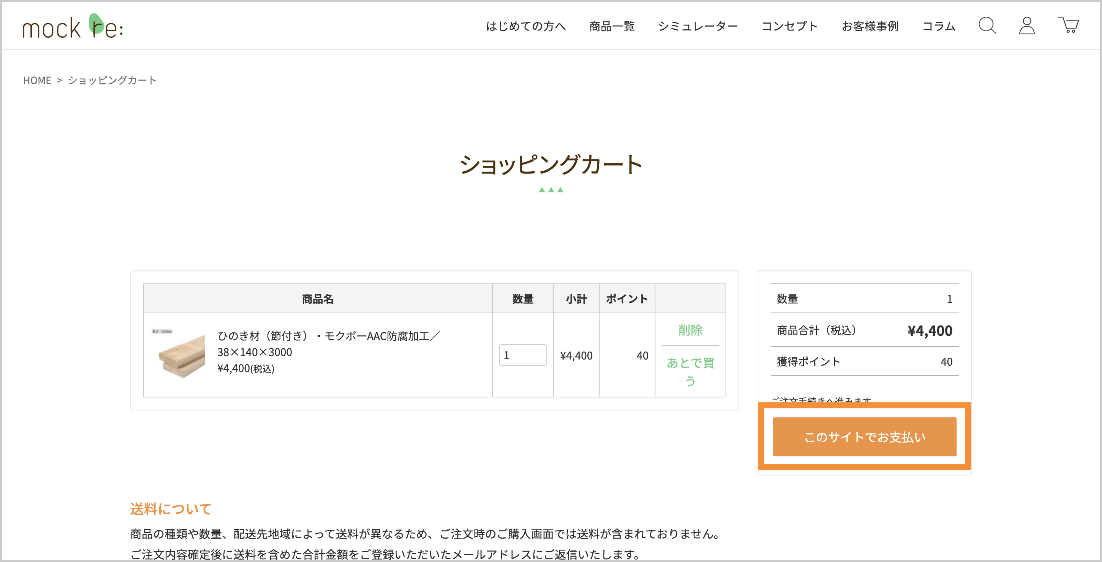The width and height of the screenshot is (1102, 563).
Task: Open the ひのき材 product name link
Action: [x=328, y=344]
